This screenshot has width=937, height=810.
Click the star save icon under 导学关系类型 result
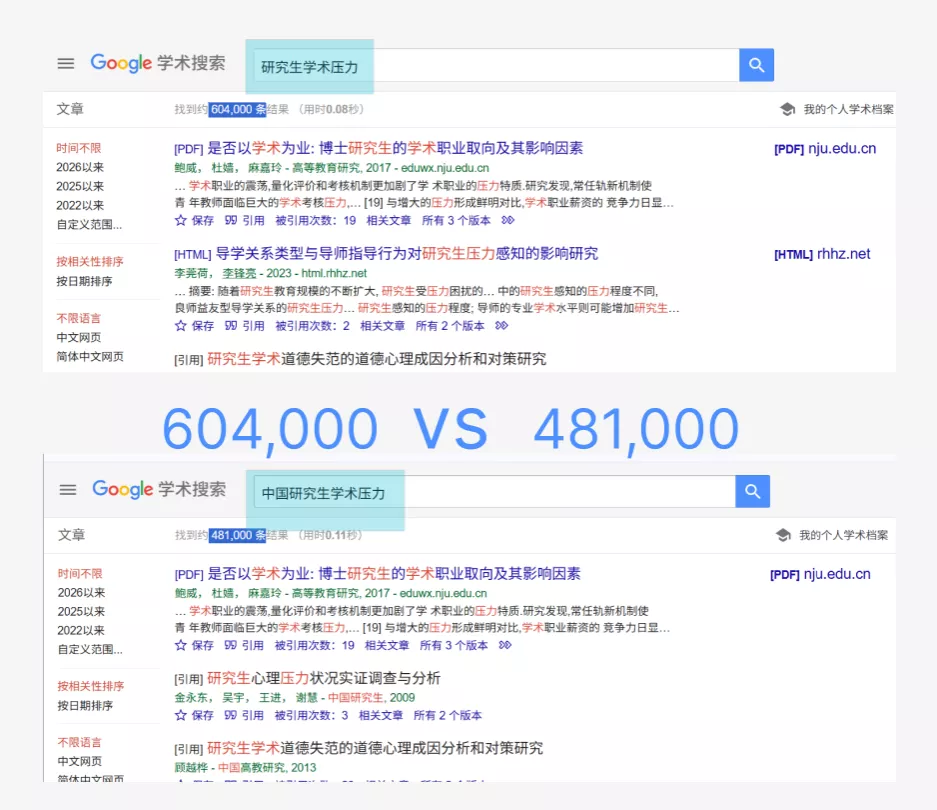181,326
